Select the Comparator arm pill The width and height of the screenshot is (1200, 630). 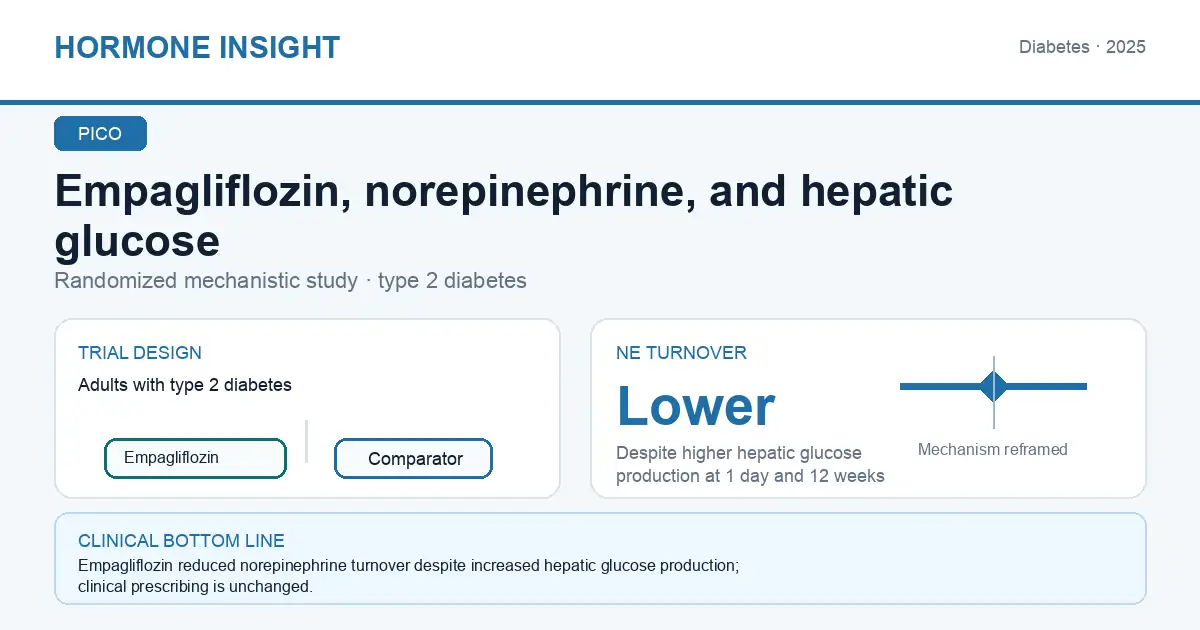(413, 459)
